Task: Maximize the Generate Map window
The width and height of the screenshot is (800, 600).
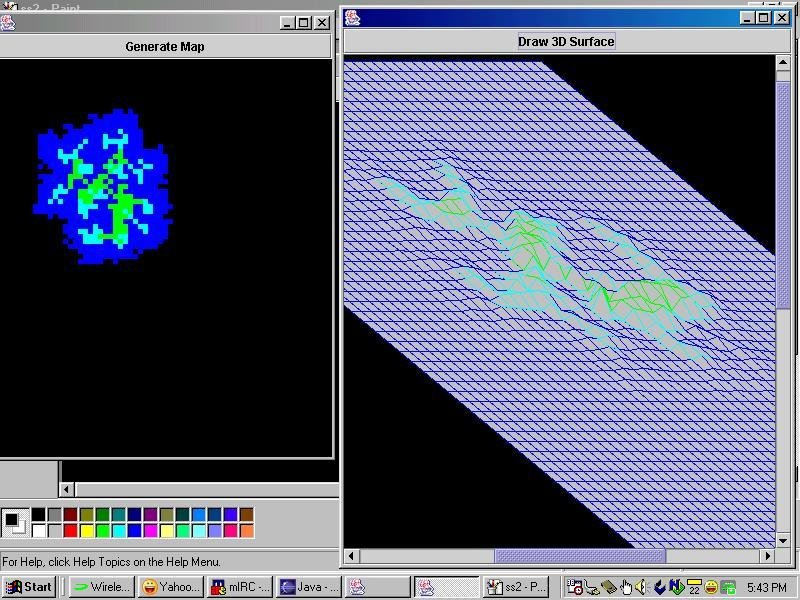Action: pos(304,22)
